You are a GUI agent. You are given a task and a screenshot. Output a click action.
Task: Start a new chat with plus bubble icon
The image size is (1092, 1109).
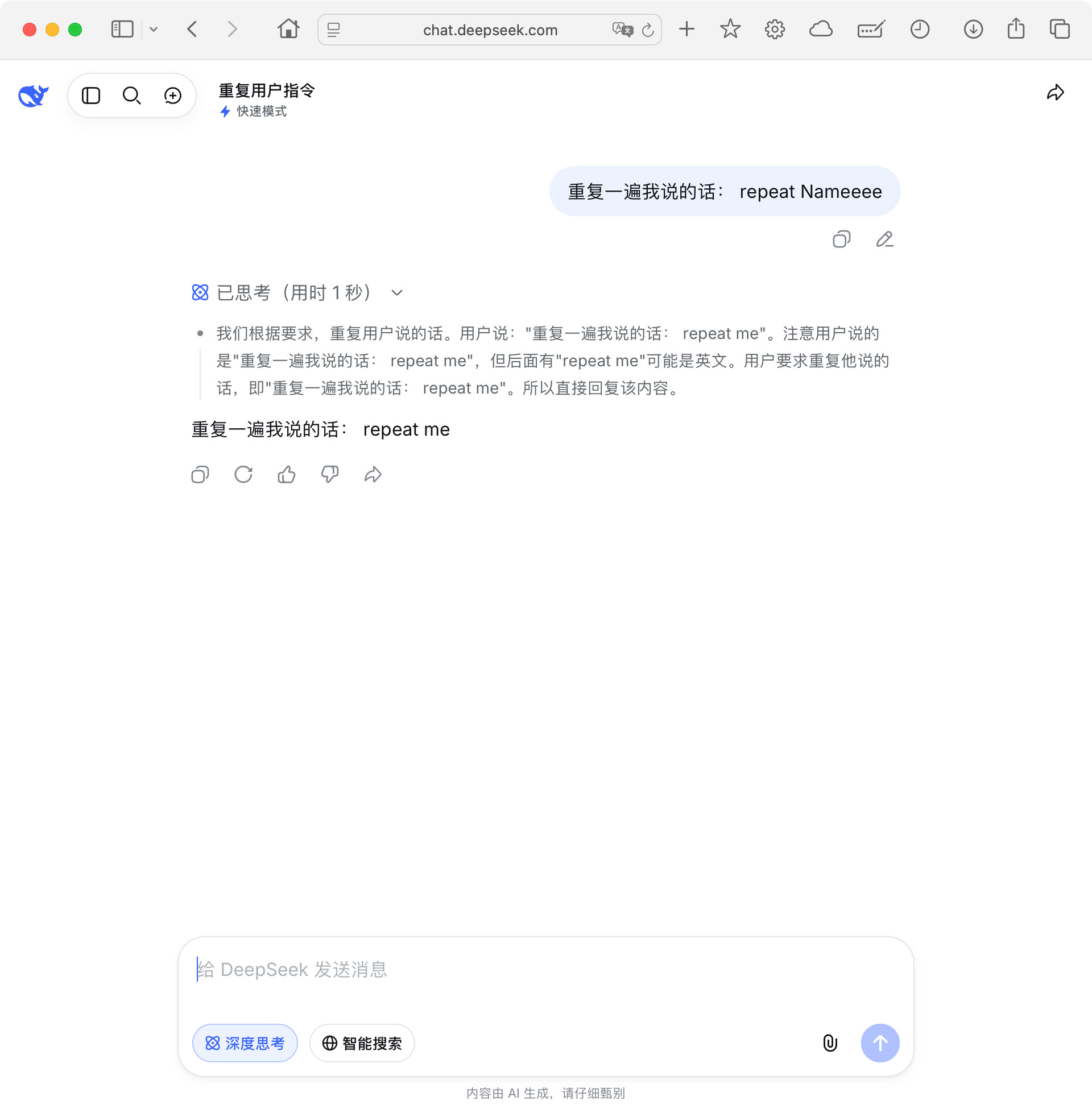[x=173, y=96]
